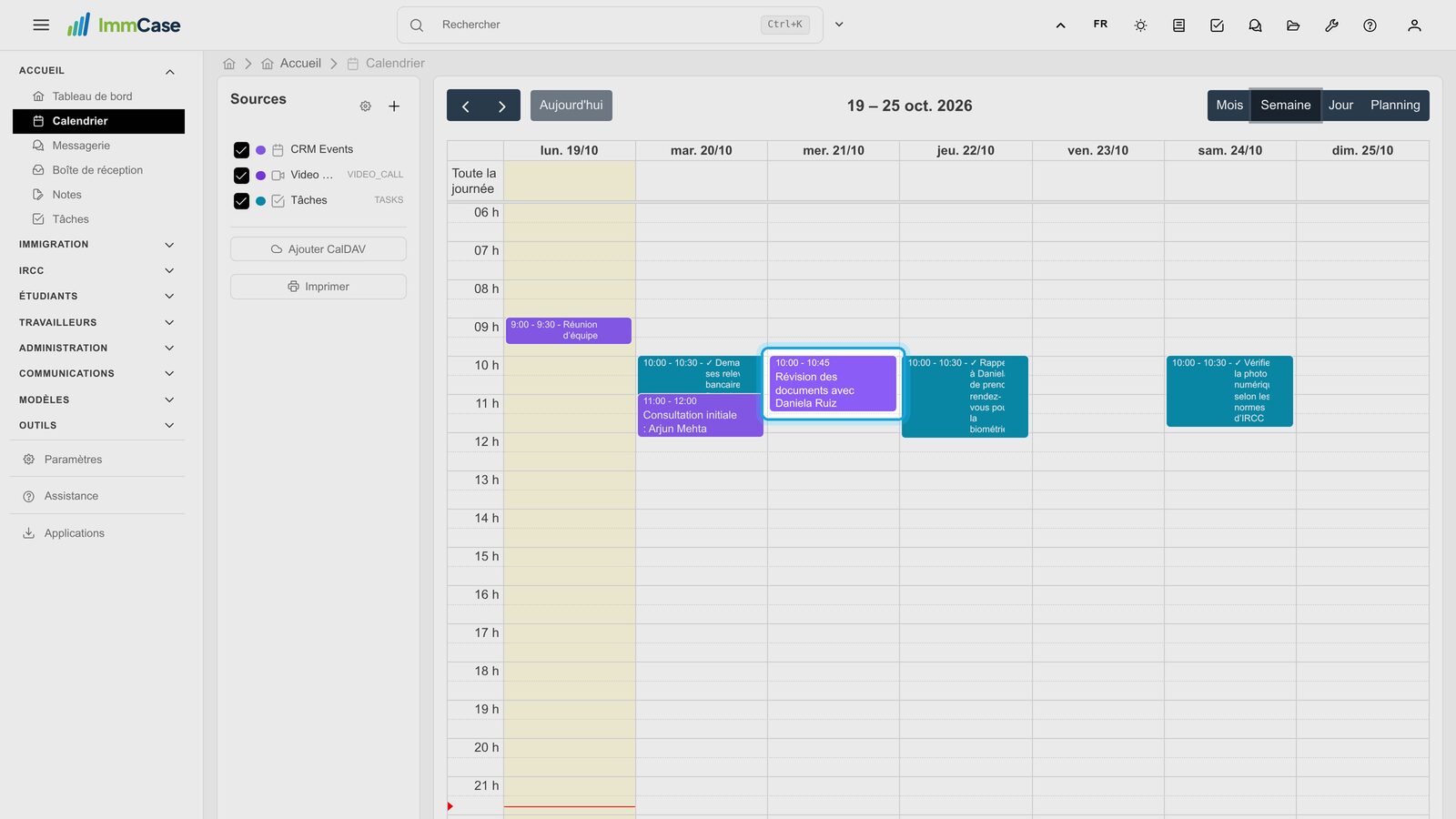Switch to Planning calendar view
The height and width of the screenshot is (819, 1456).
tap(1395, 106)
